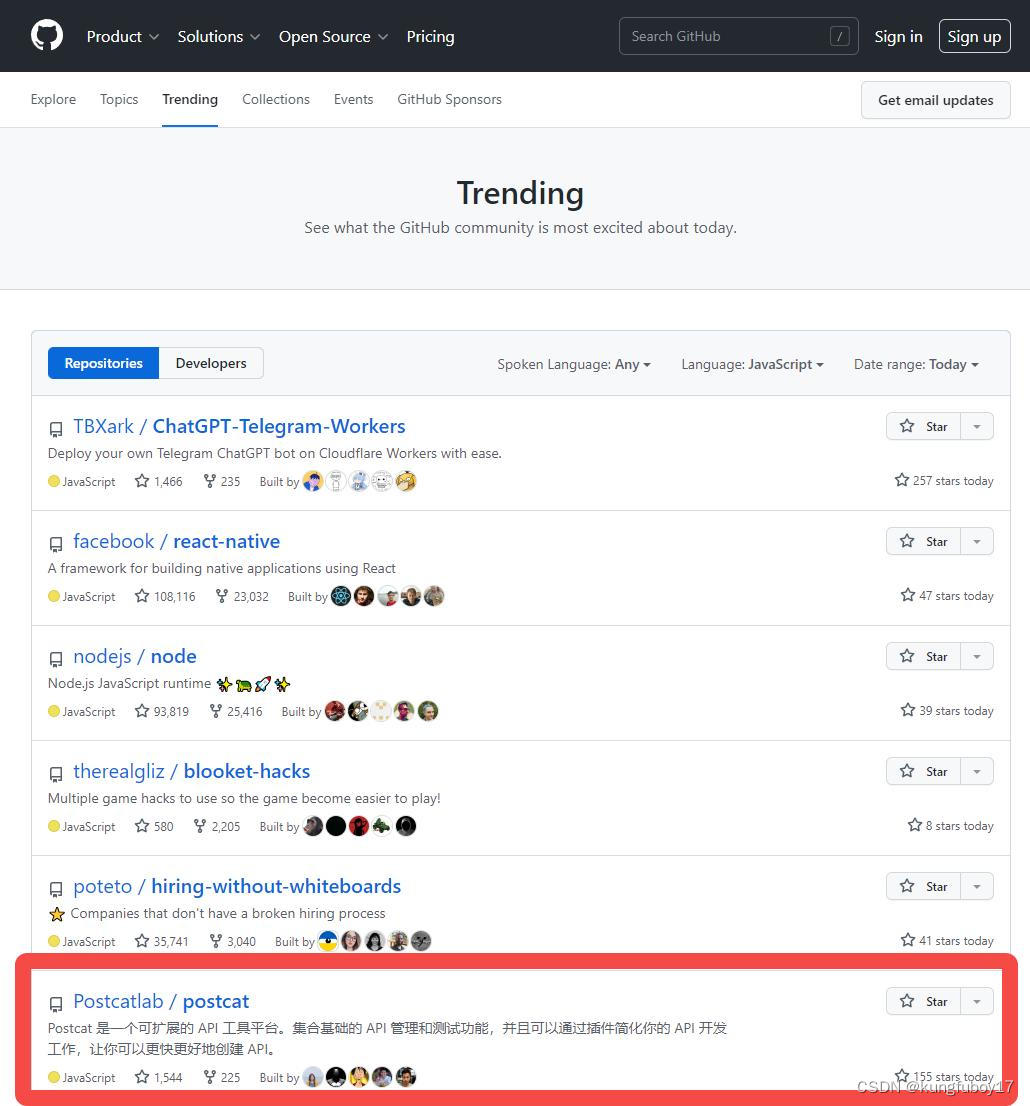Star the hiring-without-whiteboards repository
This screenshot has height=1106, width=1030.
923,886
